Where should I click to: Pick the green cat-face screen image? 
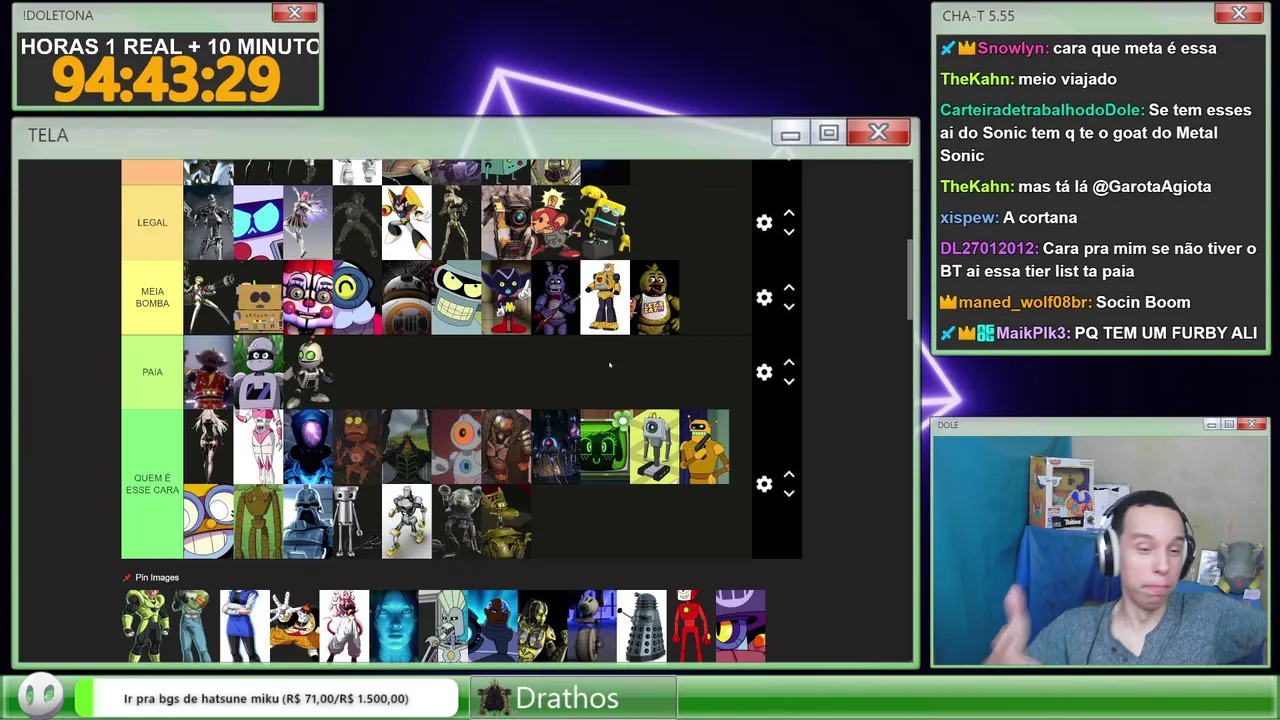[605, 447]
